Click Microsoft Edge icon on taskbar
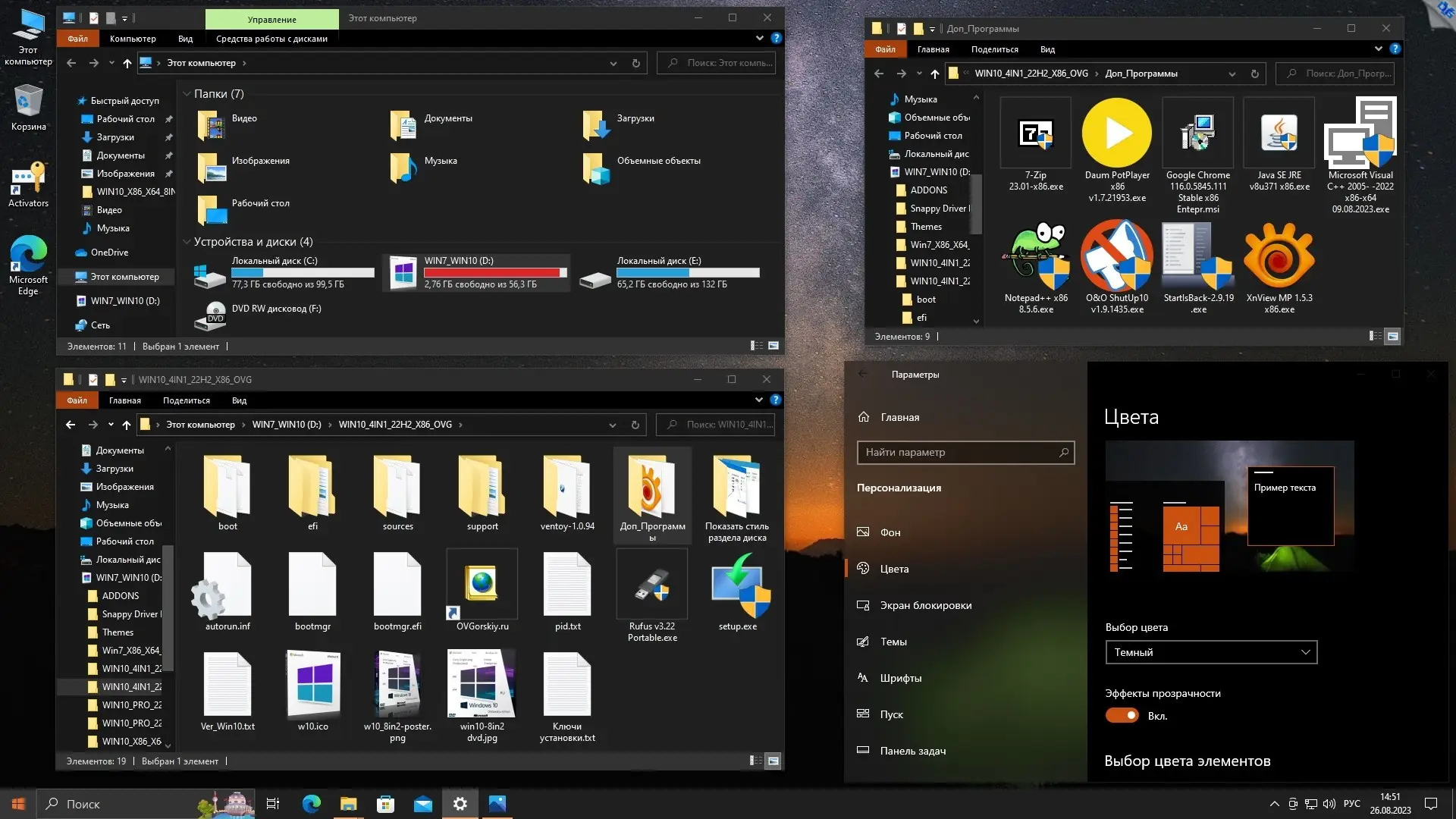Screen dimensions: 1456x819 pos(311,804)
